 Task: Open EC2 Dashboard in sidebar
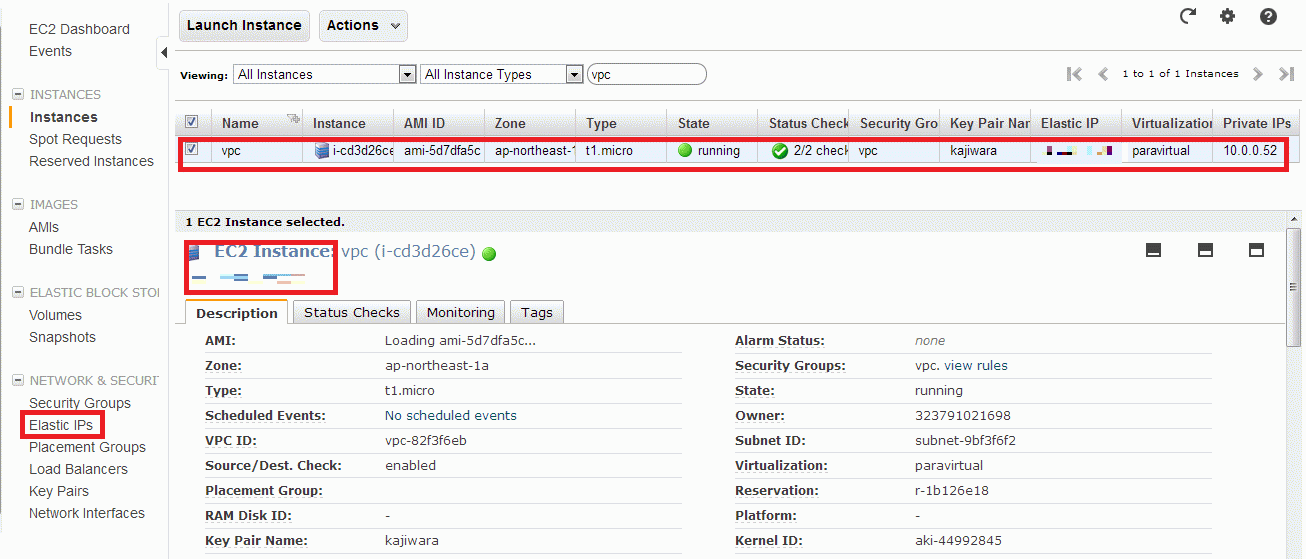coord(79,29)
